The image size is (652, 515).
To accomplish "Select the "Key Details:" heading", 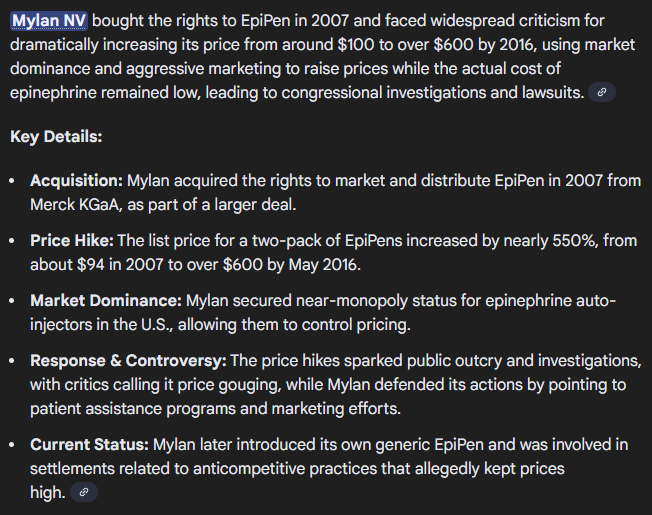I will (x=56, y=137).
